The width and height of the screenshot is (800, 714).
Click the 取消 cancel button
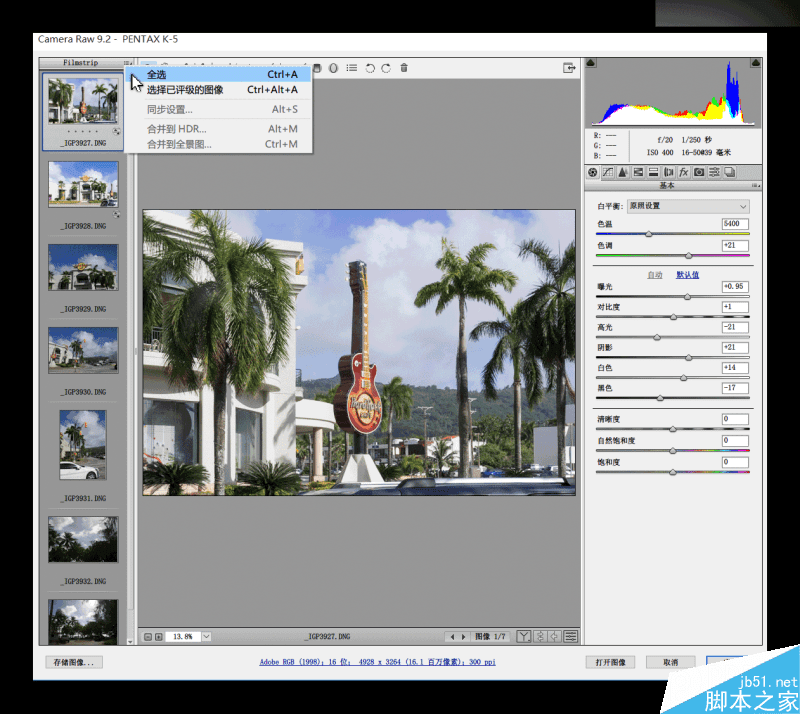tap(670, 662)
